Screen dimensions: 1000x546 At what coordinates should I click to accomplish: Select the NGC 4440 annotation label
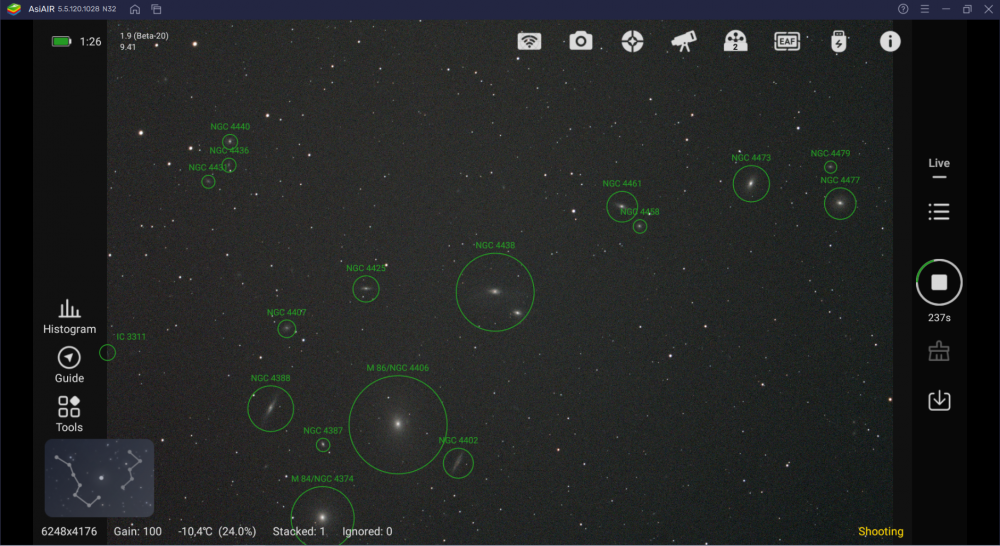(230, 127)
